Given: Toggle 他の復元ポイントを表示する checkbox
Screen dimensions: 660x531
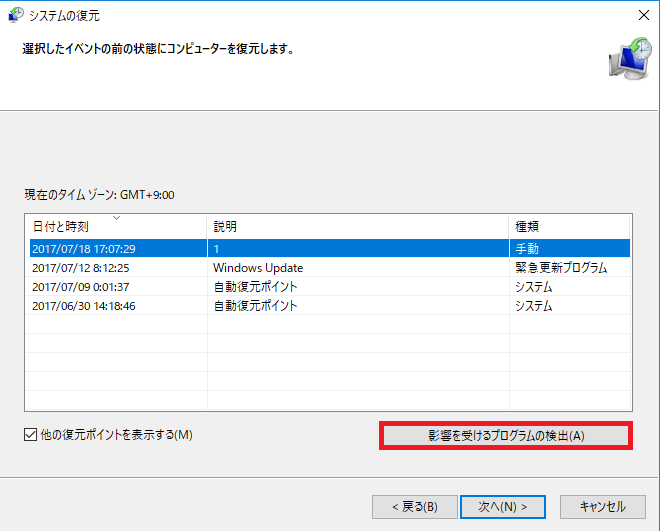Looking at the screenshot, I should pos(30,435).
